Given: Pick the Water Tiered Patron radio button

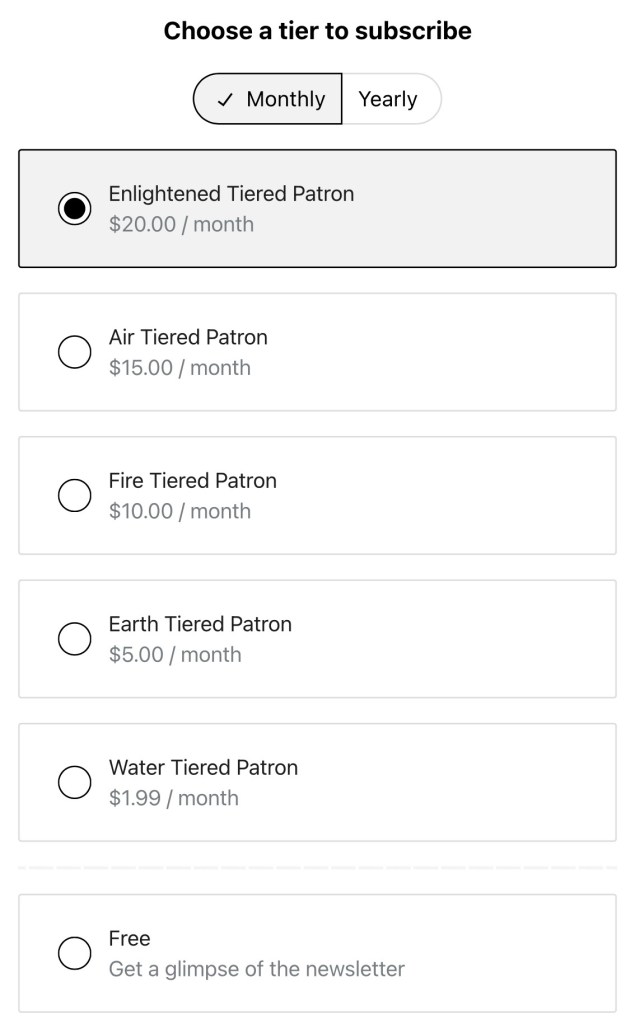Looking at the screenshot, I should click(x=74, y=782).
